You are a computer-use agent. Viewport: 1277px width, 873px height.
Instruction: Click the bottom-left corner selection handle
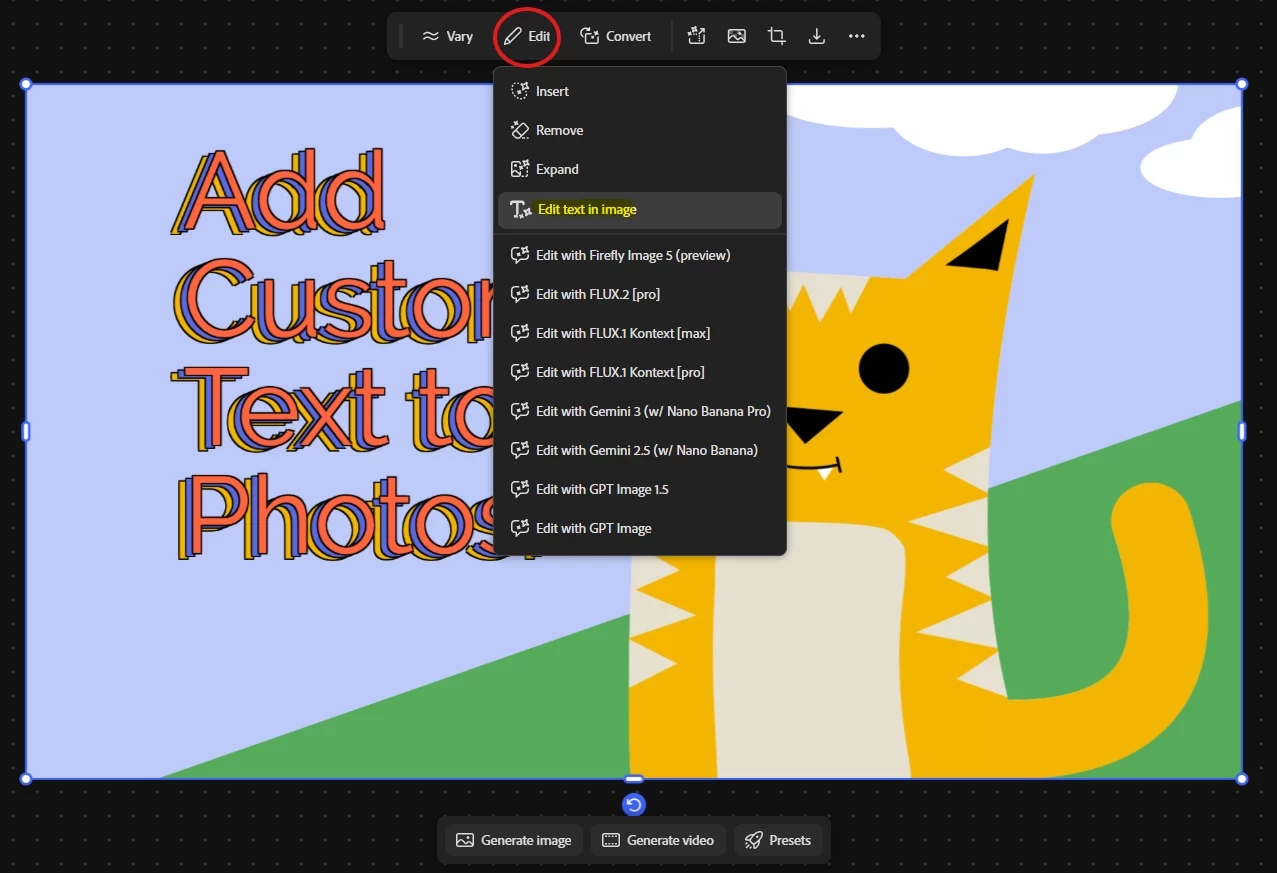click(x=26, y=779)
